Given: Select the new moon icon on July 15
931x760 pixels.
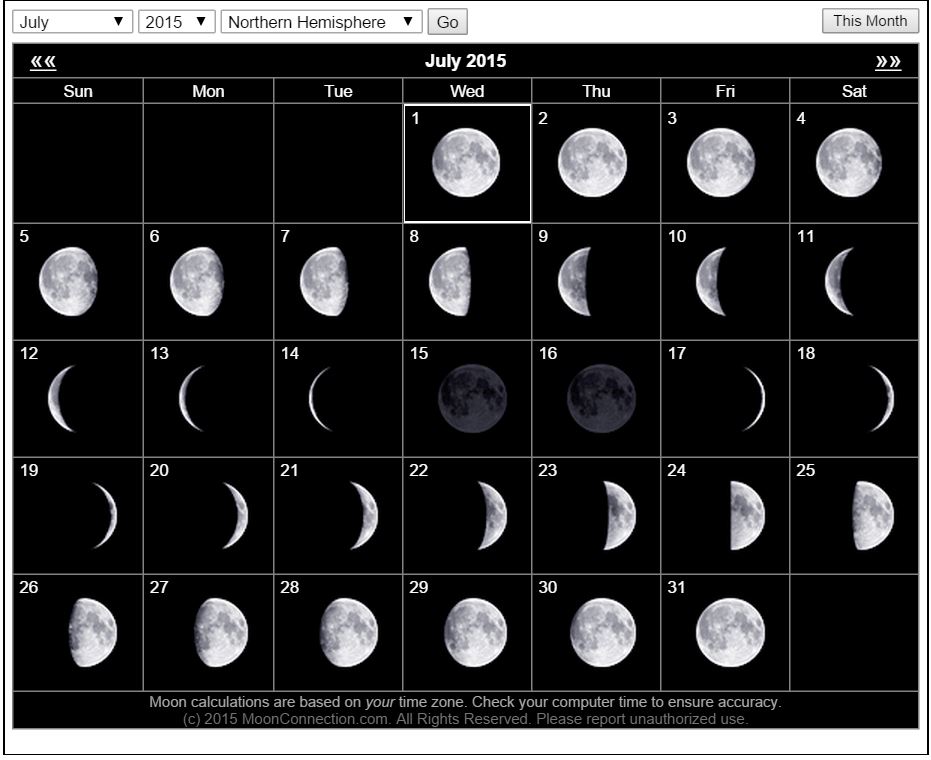Looking at the screenshot, I should [x=472, y=398].
